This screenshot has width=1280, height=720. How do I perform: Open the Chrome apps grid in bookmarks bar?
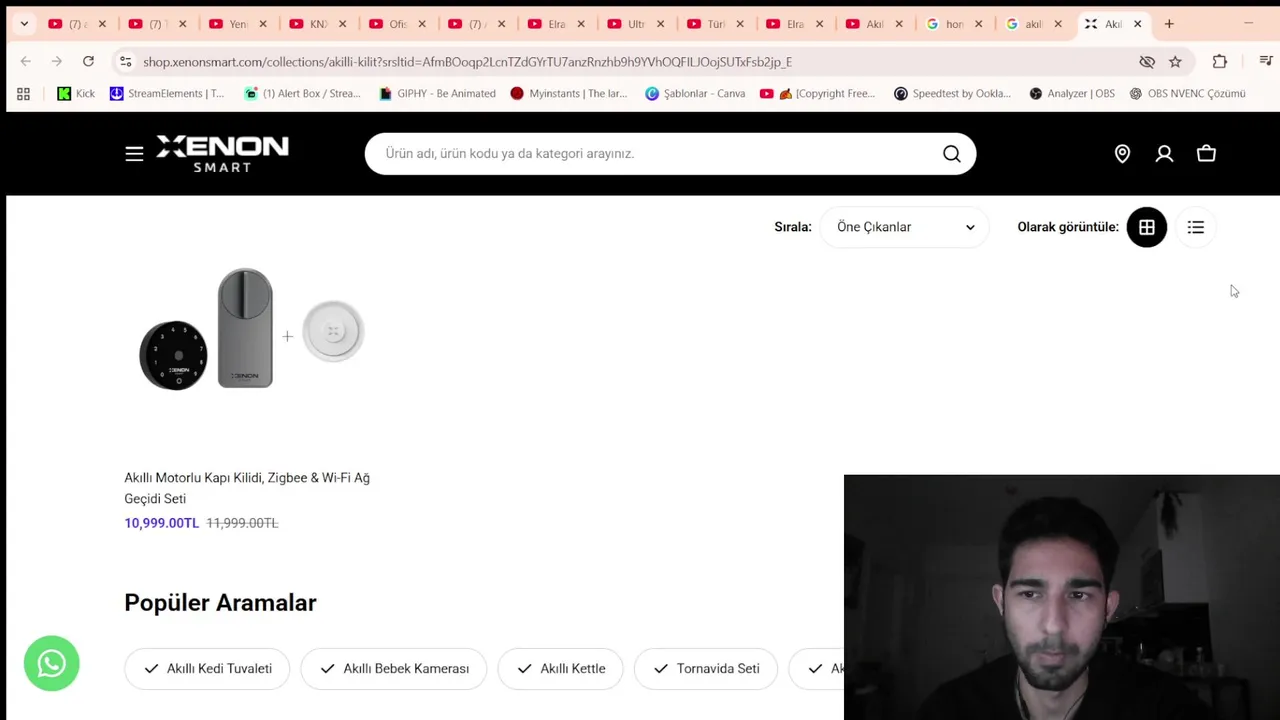tap(23, 94)
